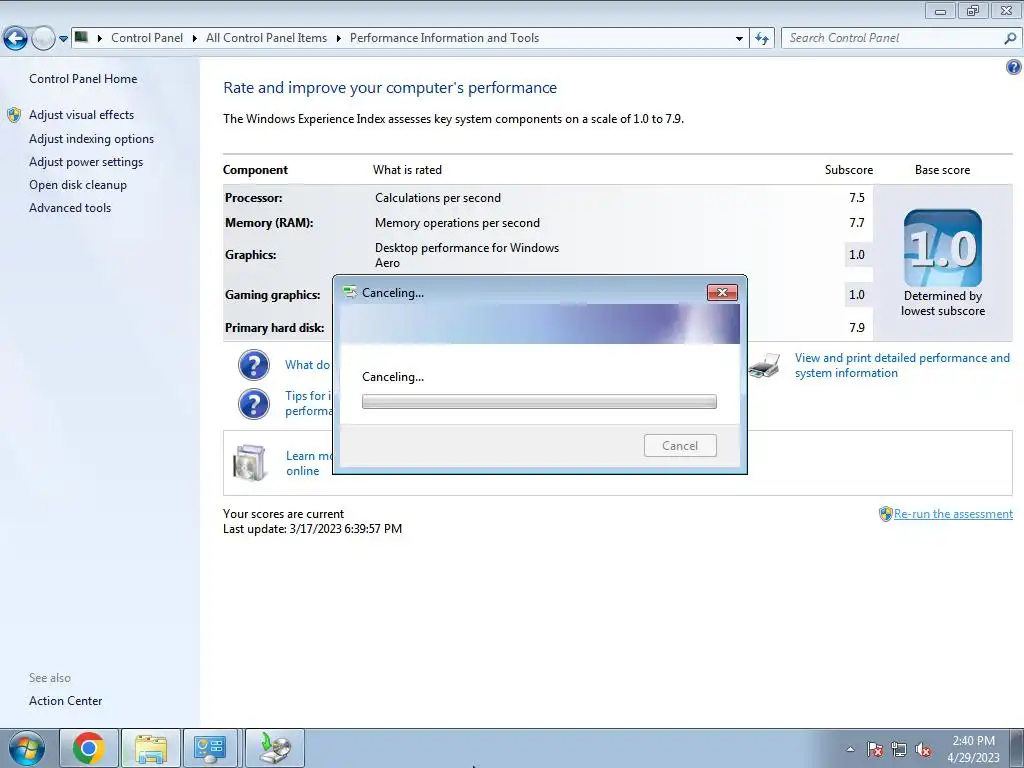Click the Memory (RAM): row label
Viewport: 1024px width, 768px height.
[x=269, y=223]
